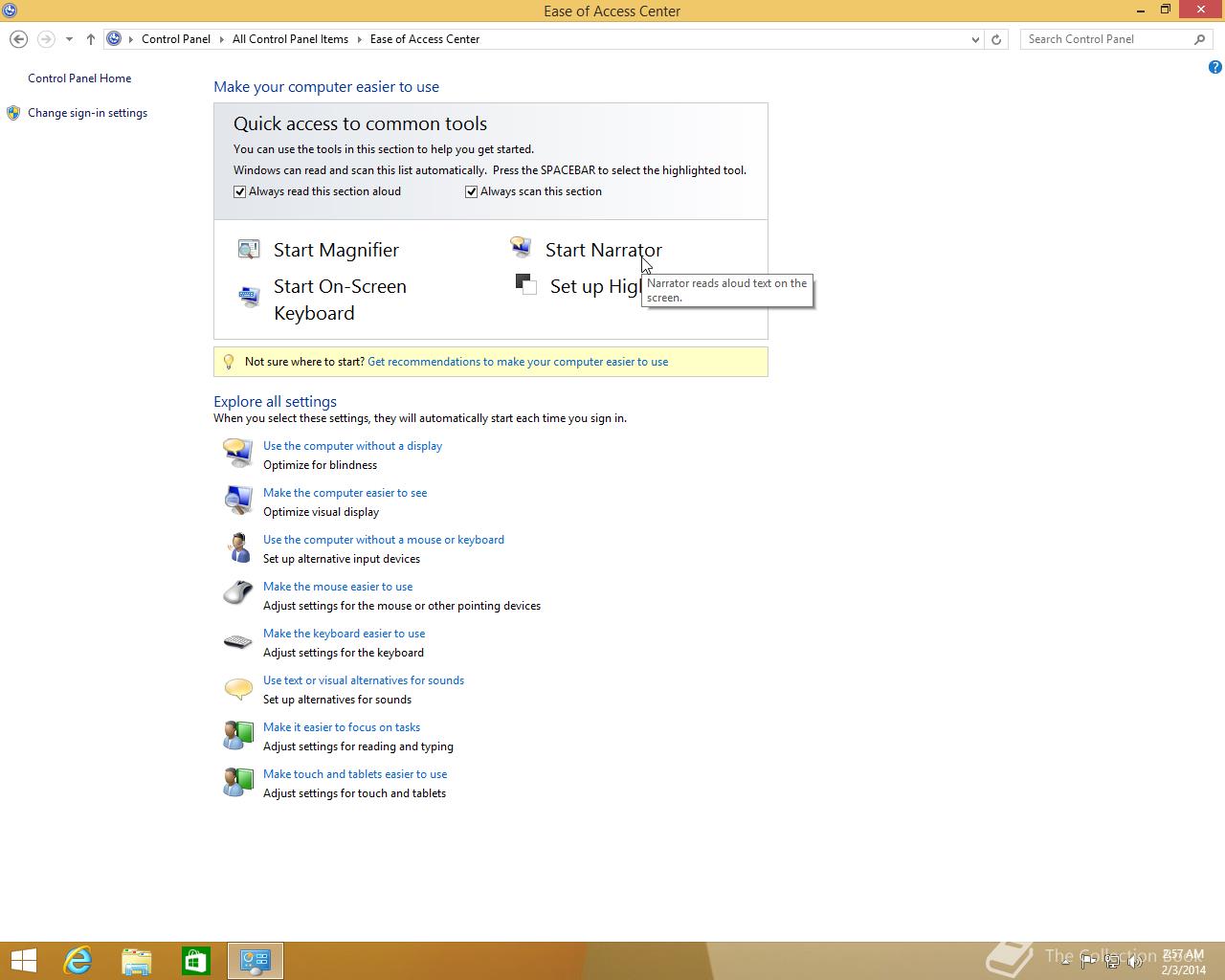
Task: Get recommendations to make computer easier to use
Action: point(518,362)
